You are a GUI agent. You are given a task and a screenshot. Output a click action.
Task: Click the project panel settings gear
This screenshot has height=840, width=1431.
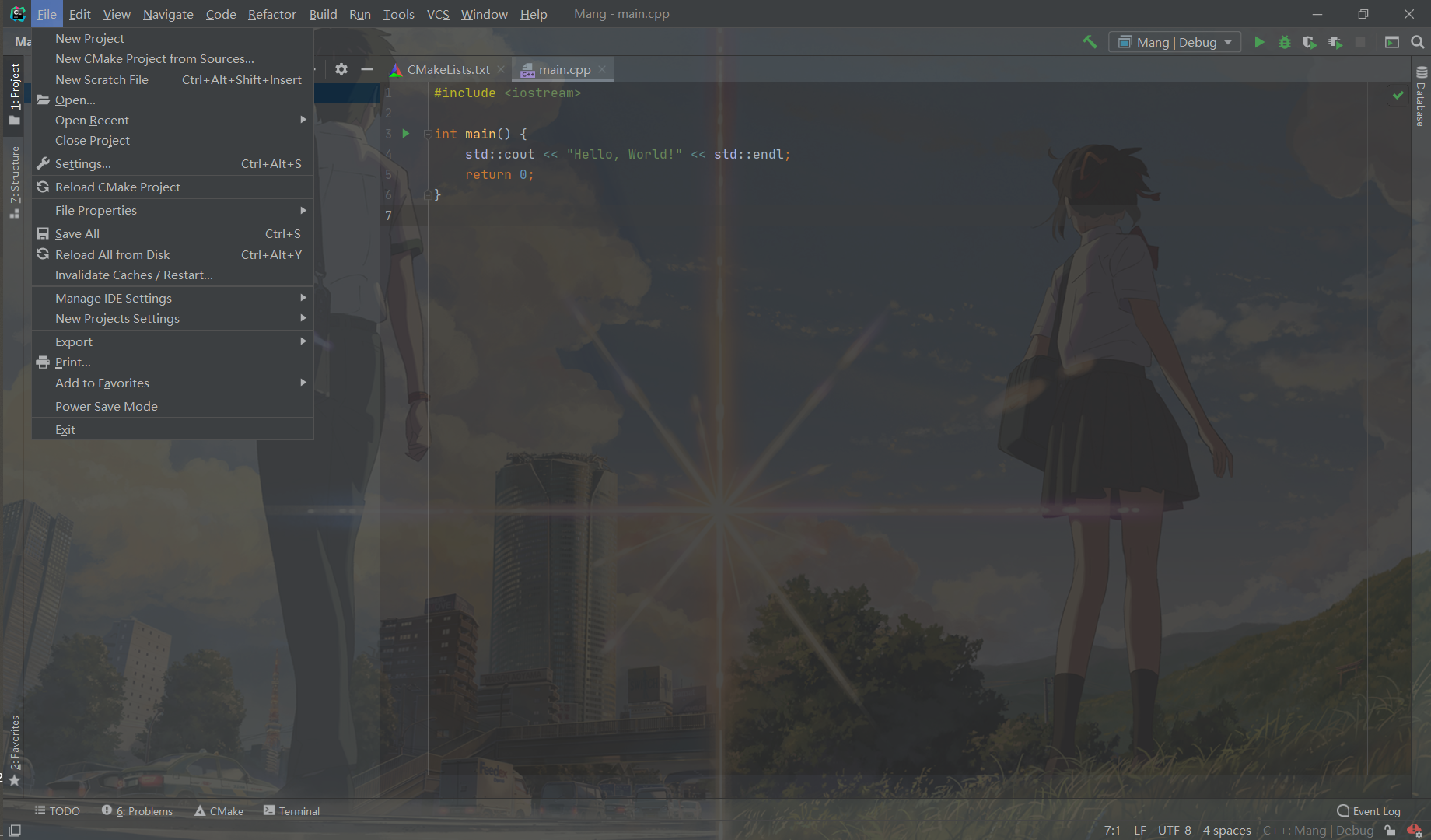[341, 69]
